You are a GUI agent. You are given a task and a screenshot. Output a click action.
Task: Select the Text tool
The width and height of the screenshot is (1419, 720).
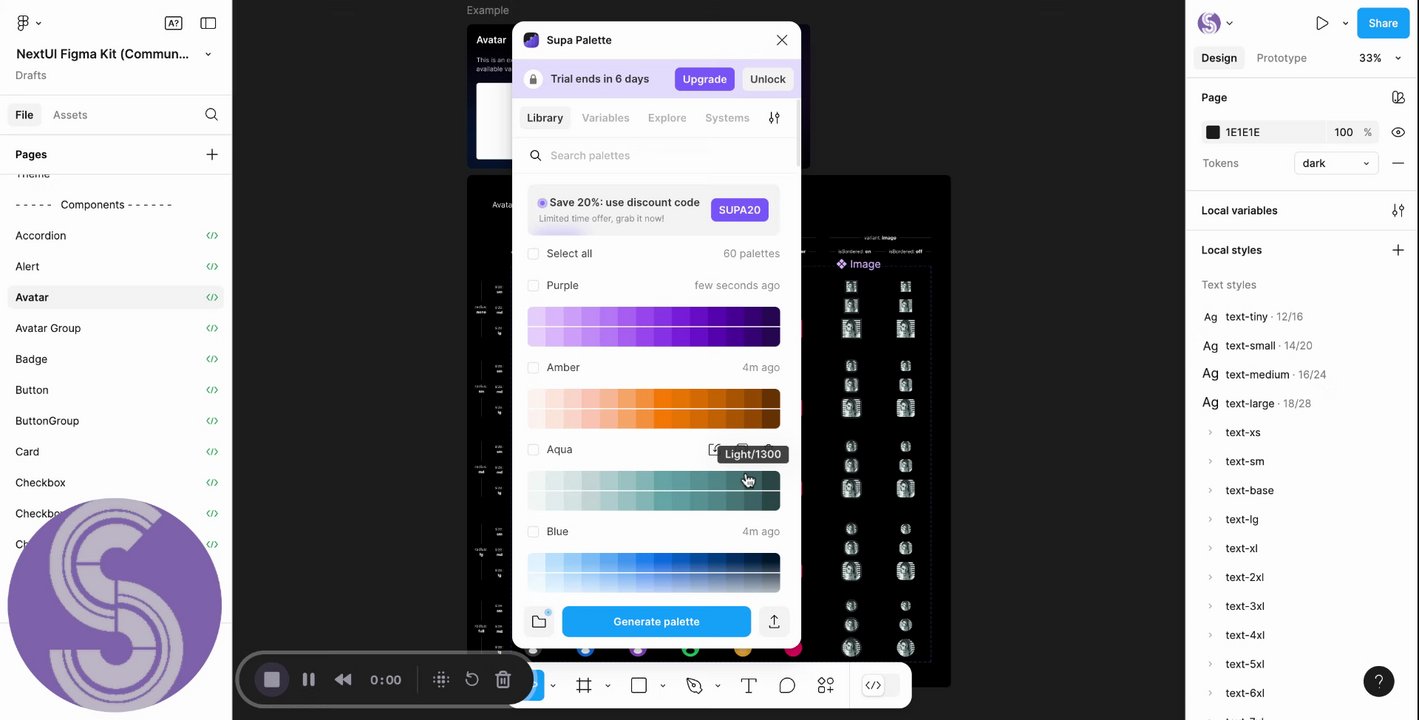pyautogui.click(x=748, y=685)
